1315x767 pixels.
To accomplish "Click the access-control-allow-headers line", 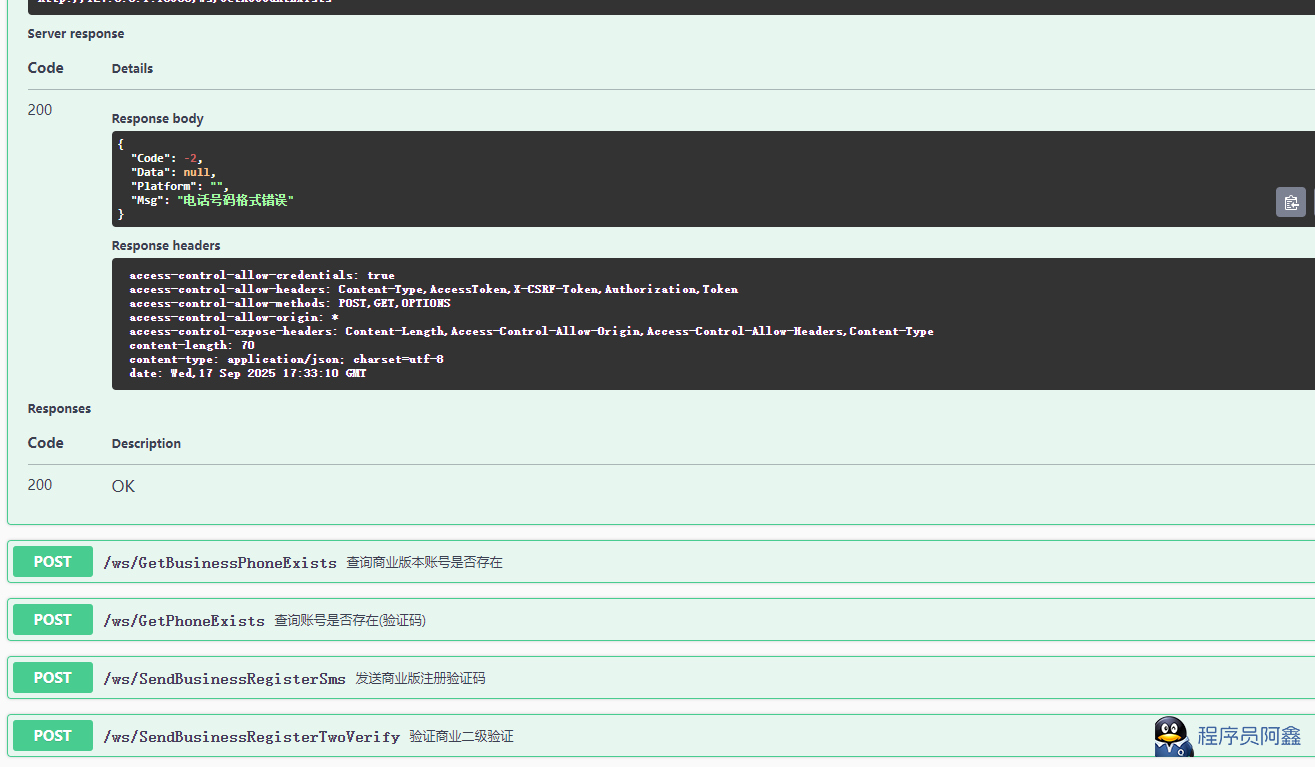I will (x=433, y=289).
